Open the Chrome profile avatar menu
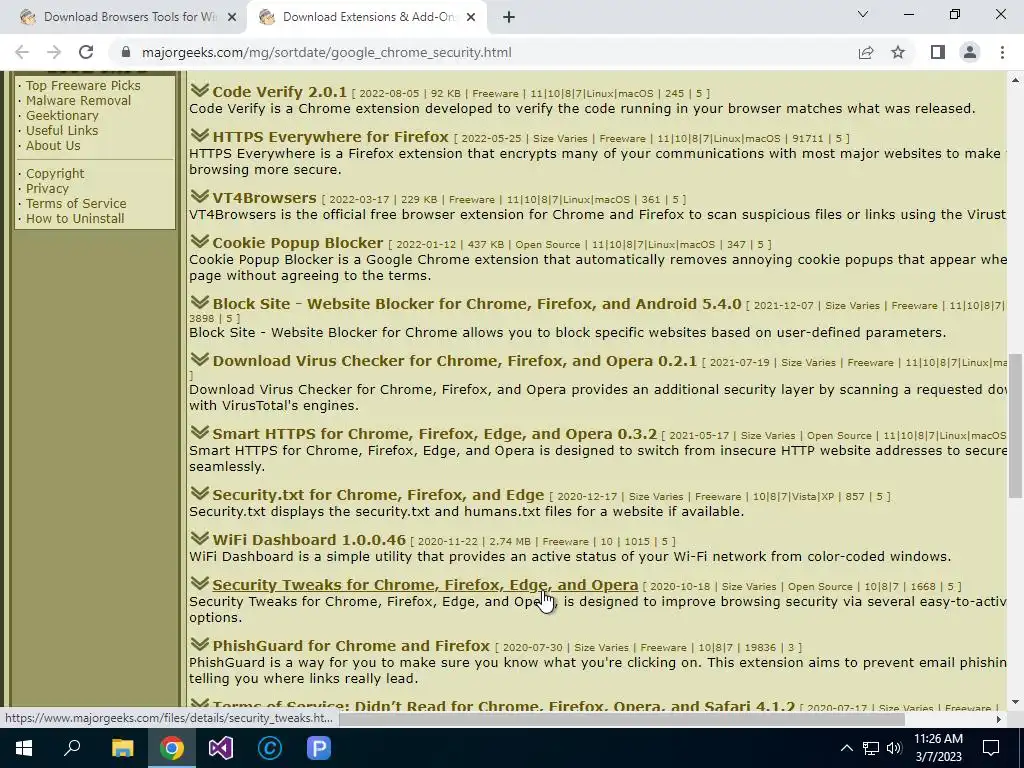The image size is (1024, 768). (x=970, y=52)
